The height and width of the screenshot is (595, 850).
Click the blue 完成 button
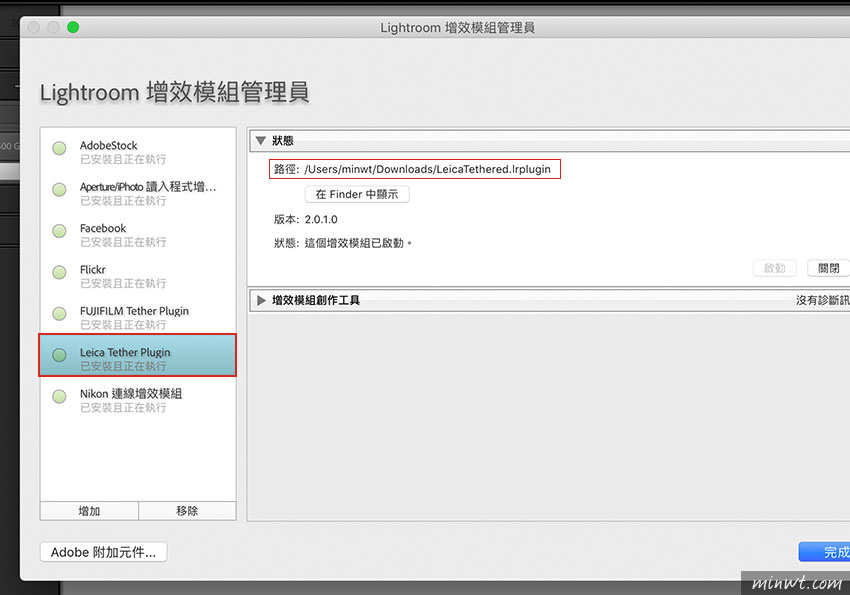[x=824, y=552]
